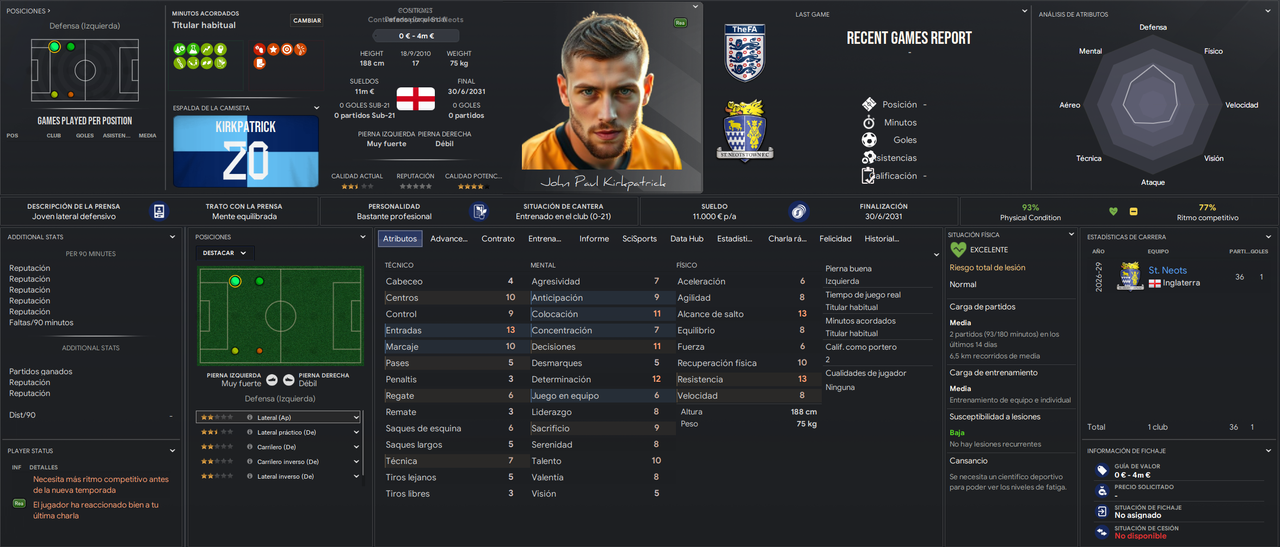Viewport: 1280px width, 547px height.
Task: Click the youth academy situation icon
Action: tap(479, 211)
